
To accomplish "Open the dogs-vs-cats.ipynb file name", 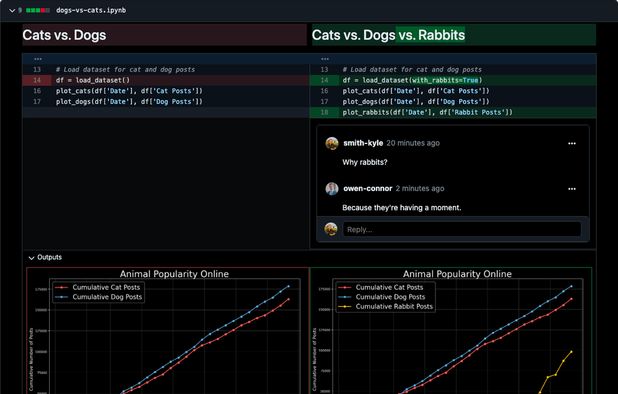I will point(91,10).
